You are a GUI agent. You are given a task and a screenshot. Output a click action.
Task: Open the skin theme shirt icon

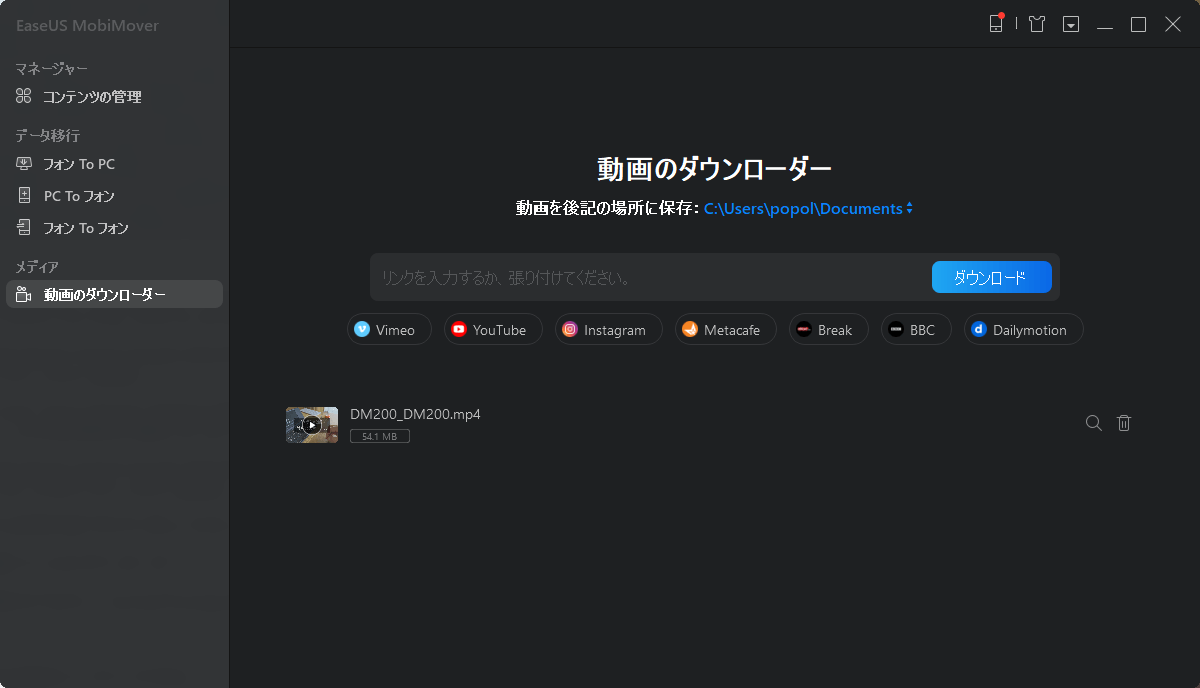(1037, 24)
